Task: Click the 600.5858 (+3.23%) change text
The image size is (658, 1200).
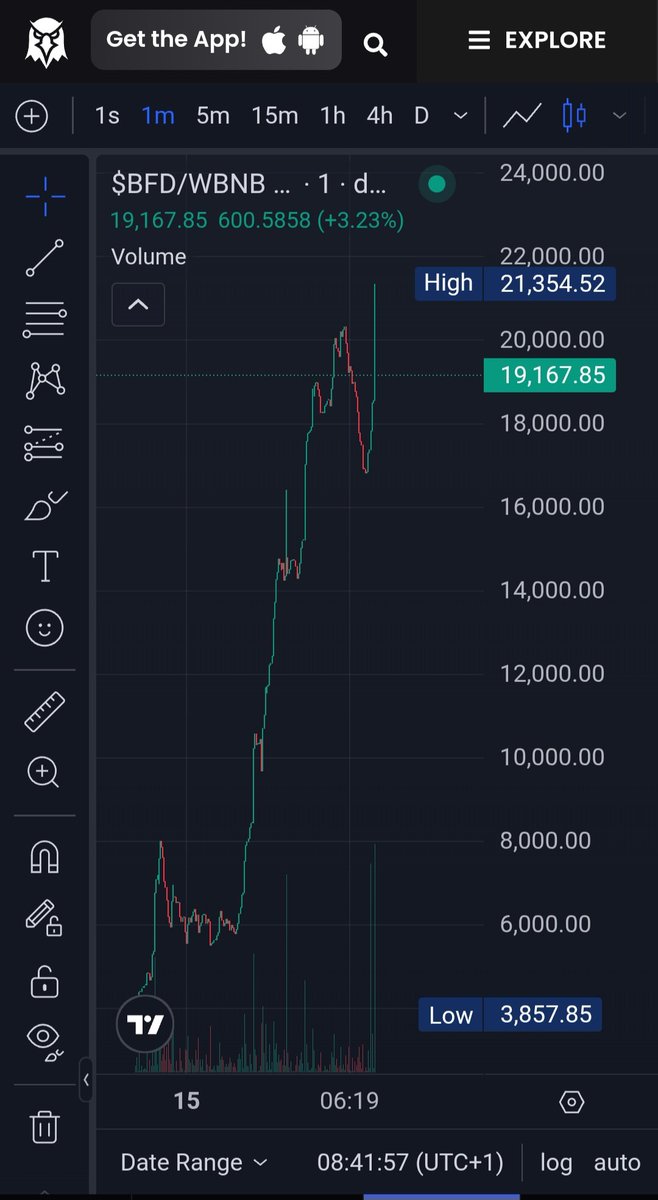Action: click(310, 220)
